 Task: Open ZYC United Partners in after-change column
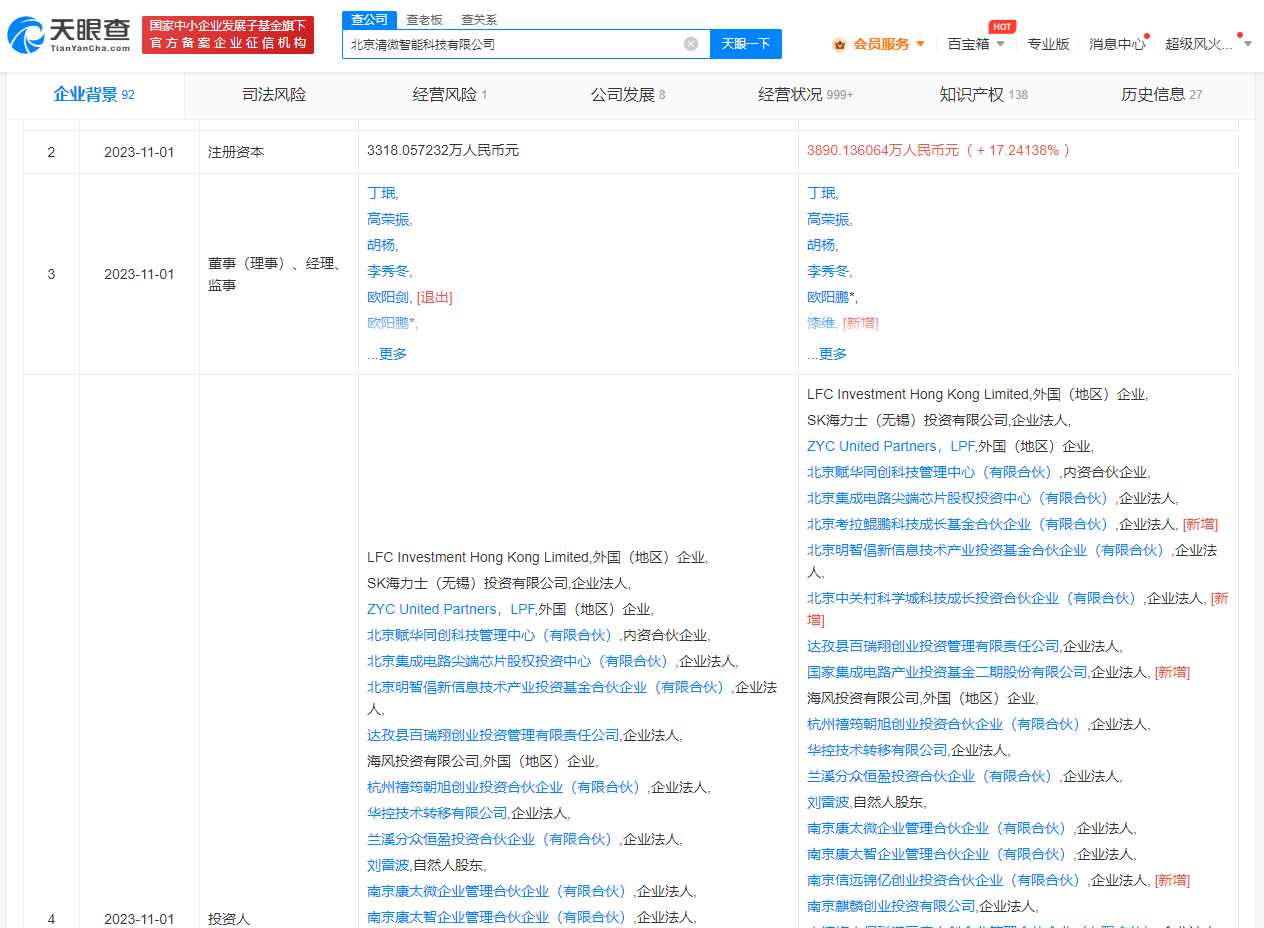tap(891, 446)
